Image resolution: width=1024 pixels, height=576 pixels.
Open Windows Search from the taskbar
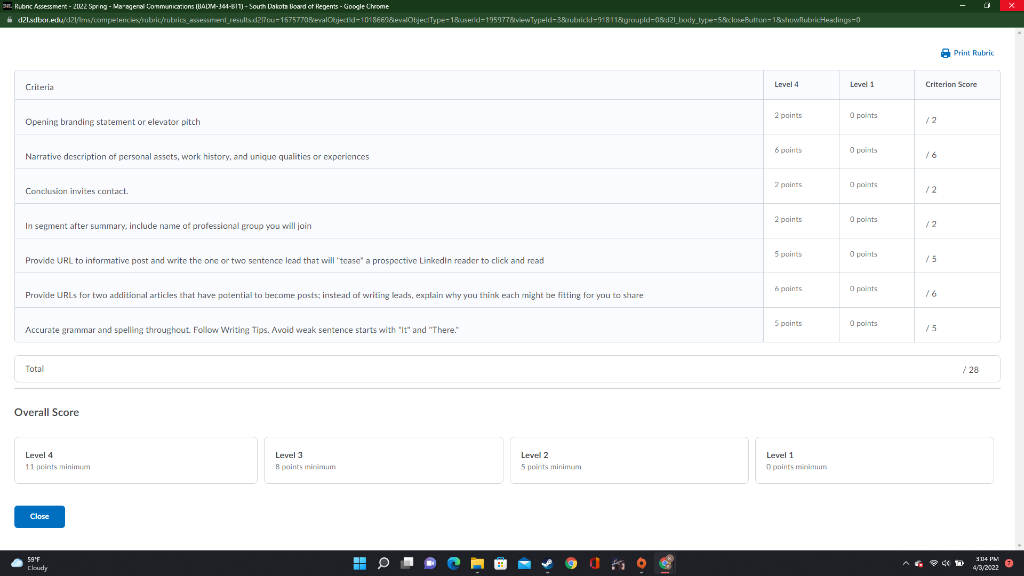[383, 563]
